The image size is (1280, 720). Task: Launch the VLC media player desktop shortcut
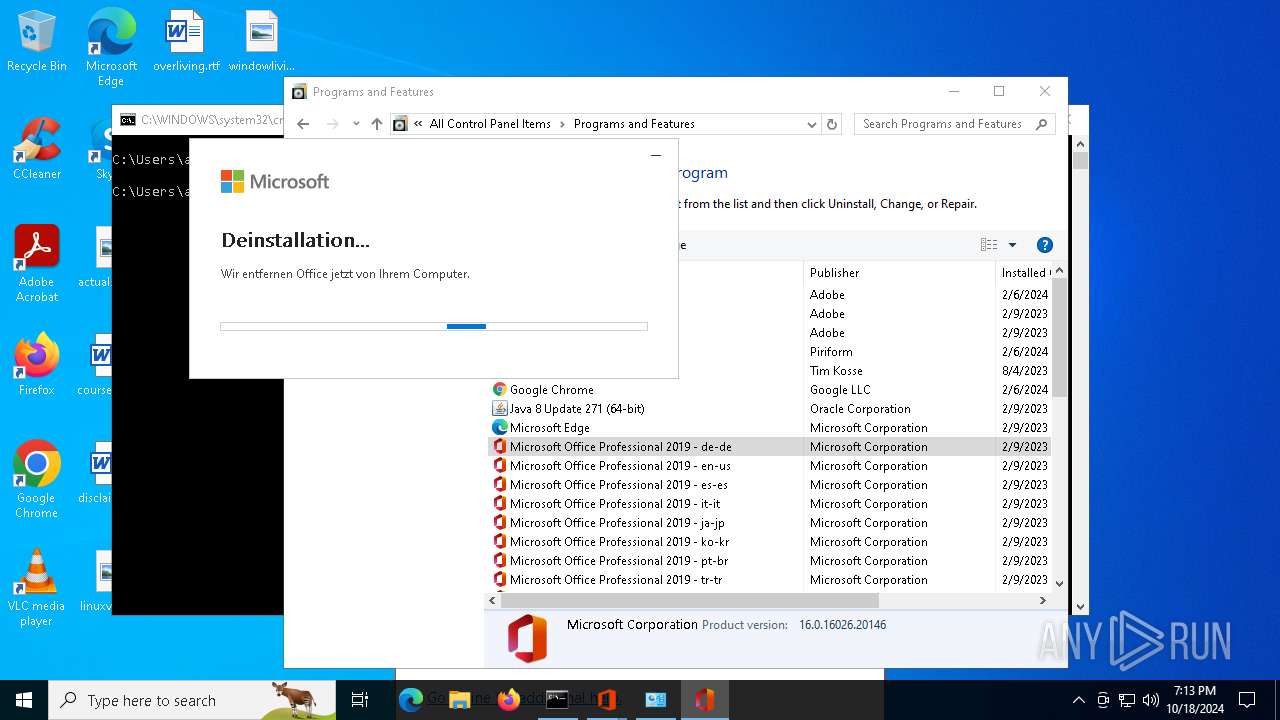[37, 588]
